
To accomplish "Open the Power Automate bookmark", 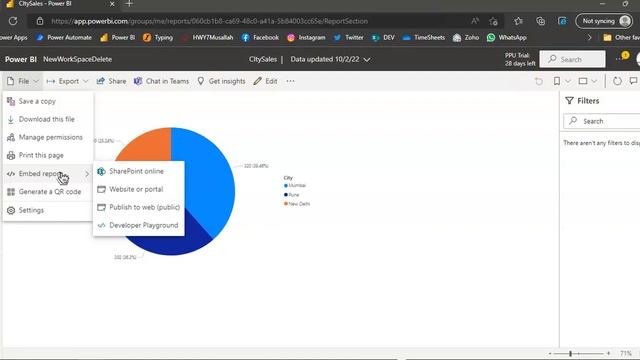I will click(x=63, y=38).
